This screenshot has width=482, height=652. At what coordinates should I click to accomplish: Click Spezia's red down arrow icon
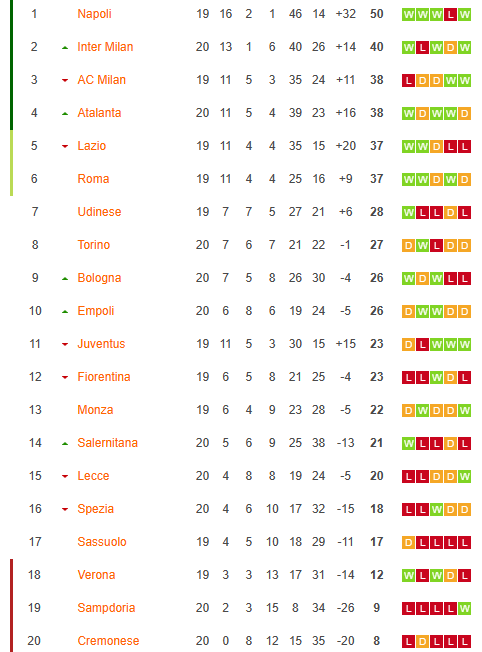click(65, 509)
